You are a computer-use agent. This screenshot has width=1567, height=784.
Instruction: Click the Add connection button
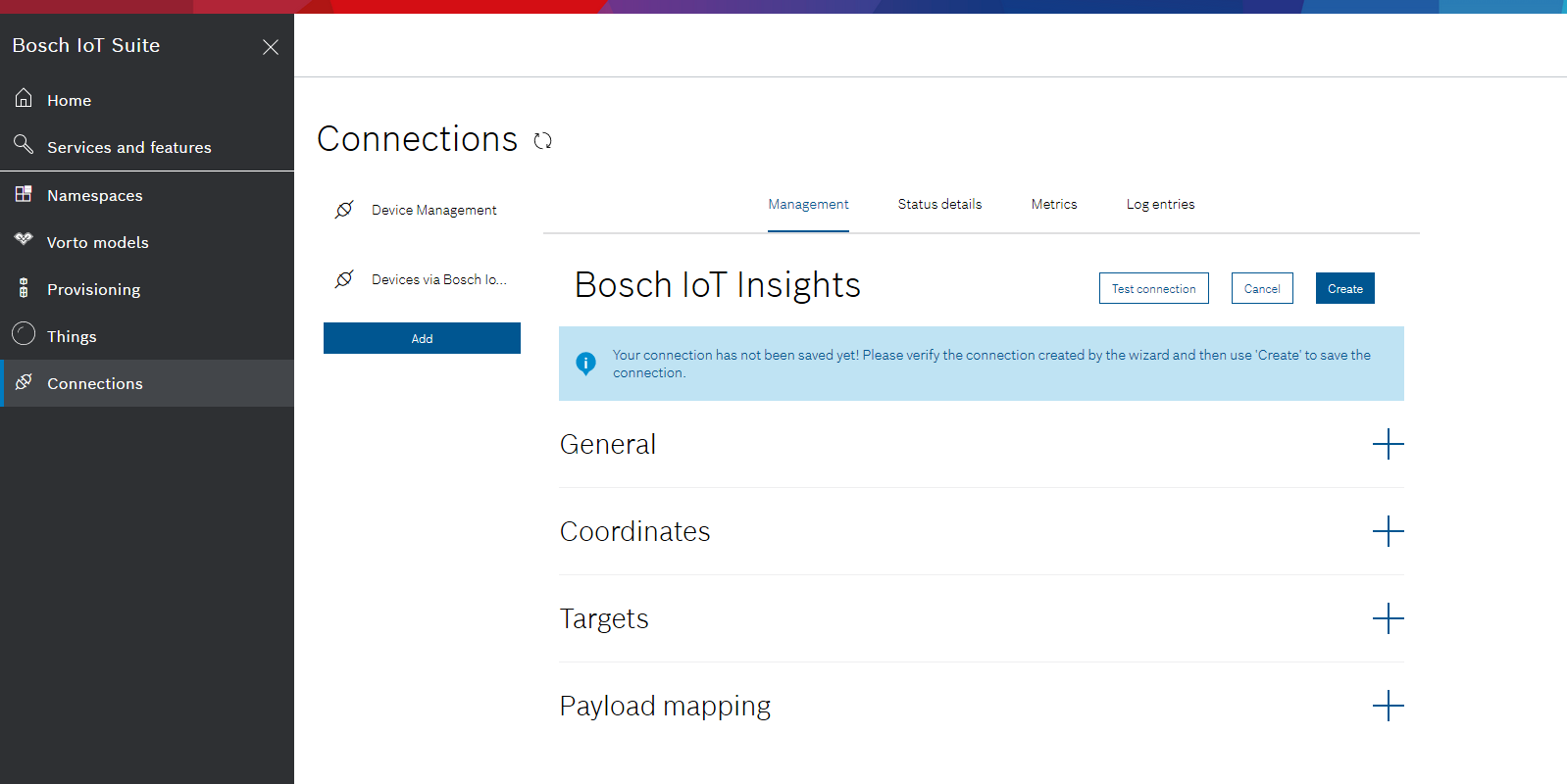pyautogui.click(x=422, y=338)
